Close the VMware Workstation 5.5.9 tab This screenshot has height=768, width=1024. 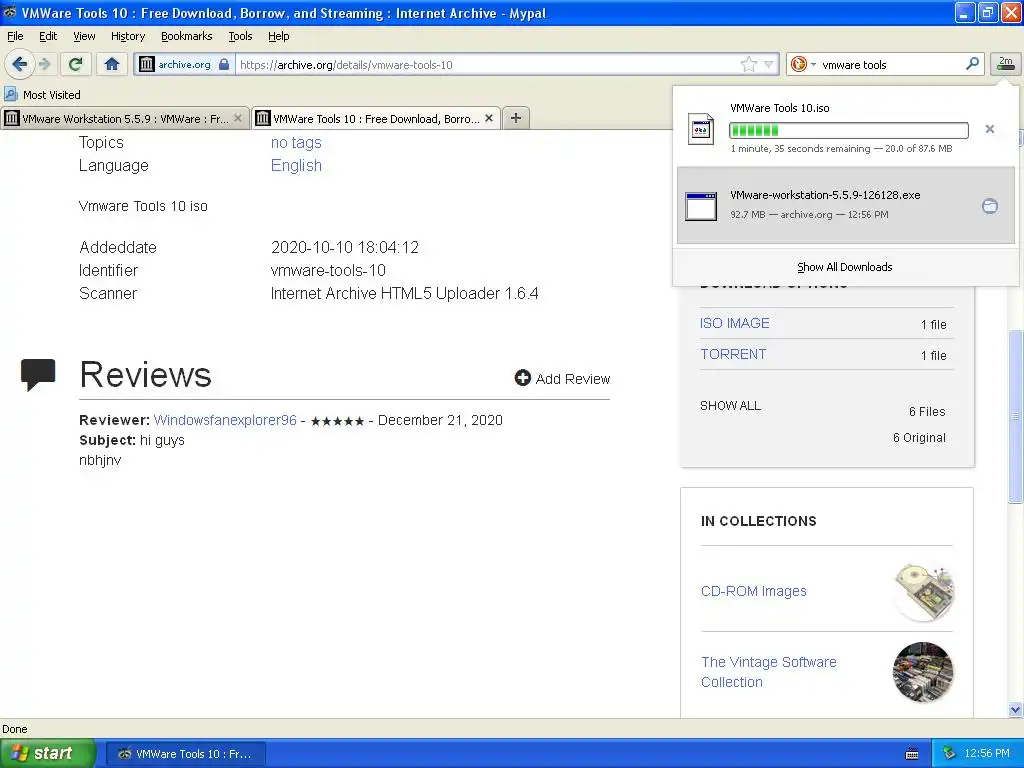(x=238, y=118)
